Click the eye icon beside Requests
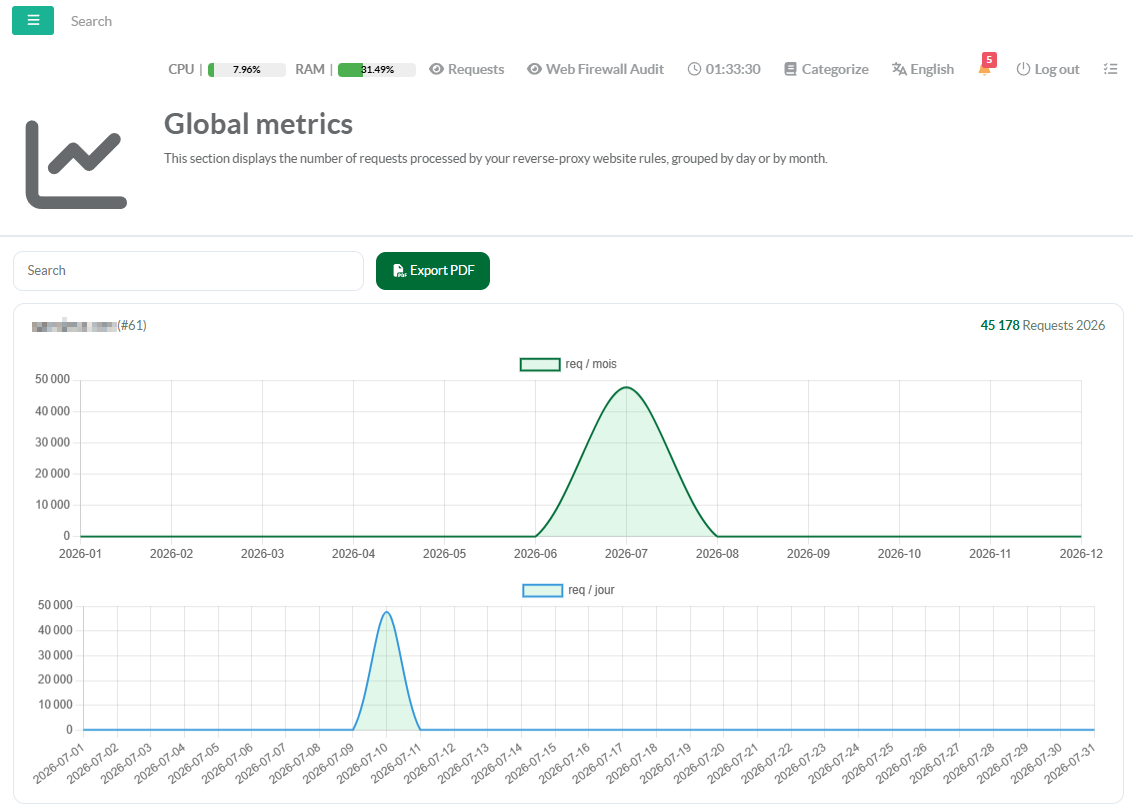 (436, 69)
